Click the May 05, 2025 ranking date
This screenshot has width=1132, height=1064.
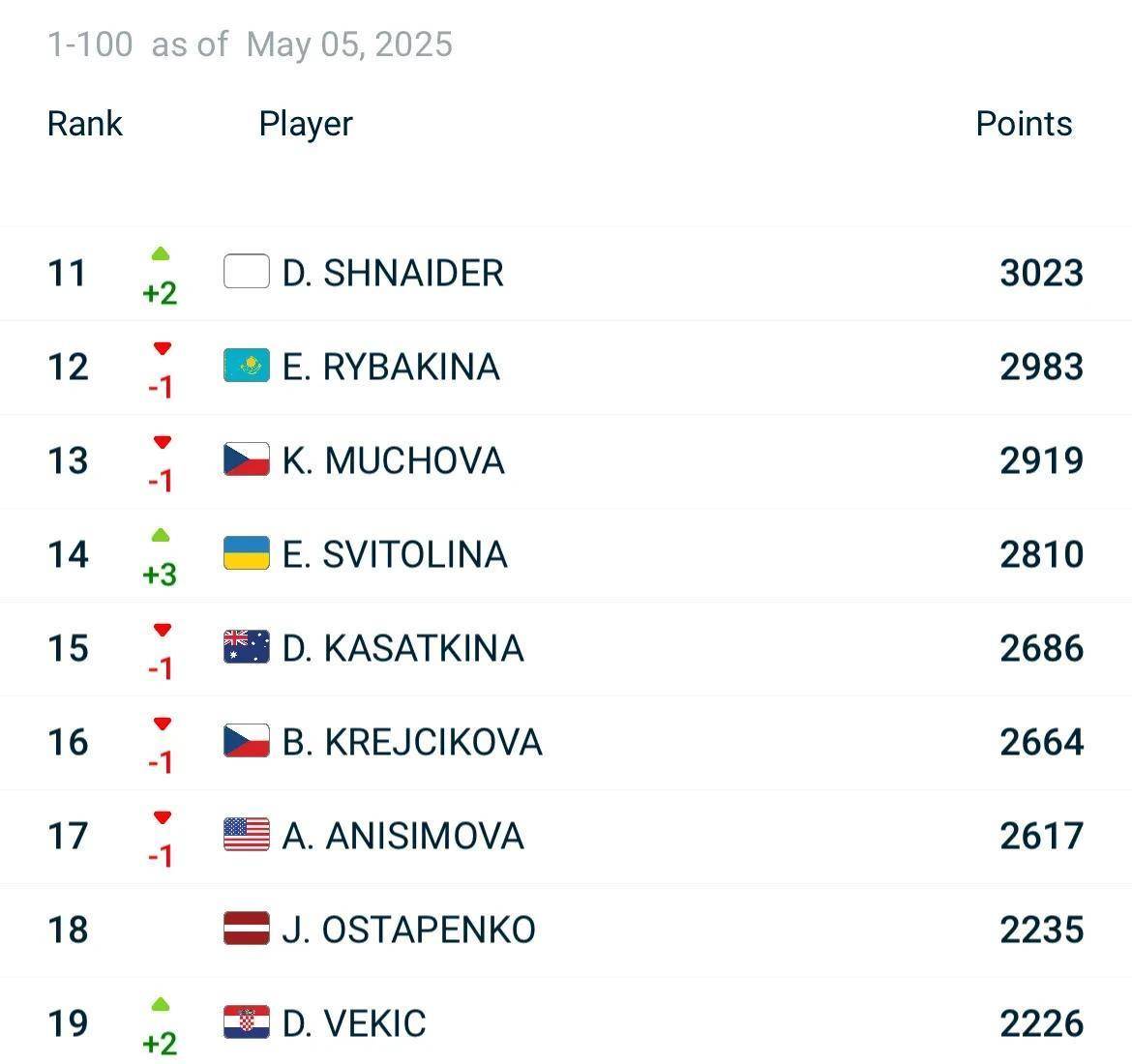[x=349, y=44]
